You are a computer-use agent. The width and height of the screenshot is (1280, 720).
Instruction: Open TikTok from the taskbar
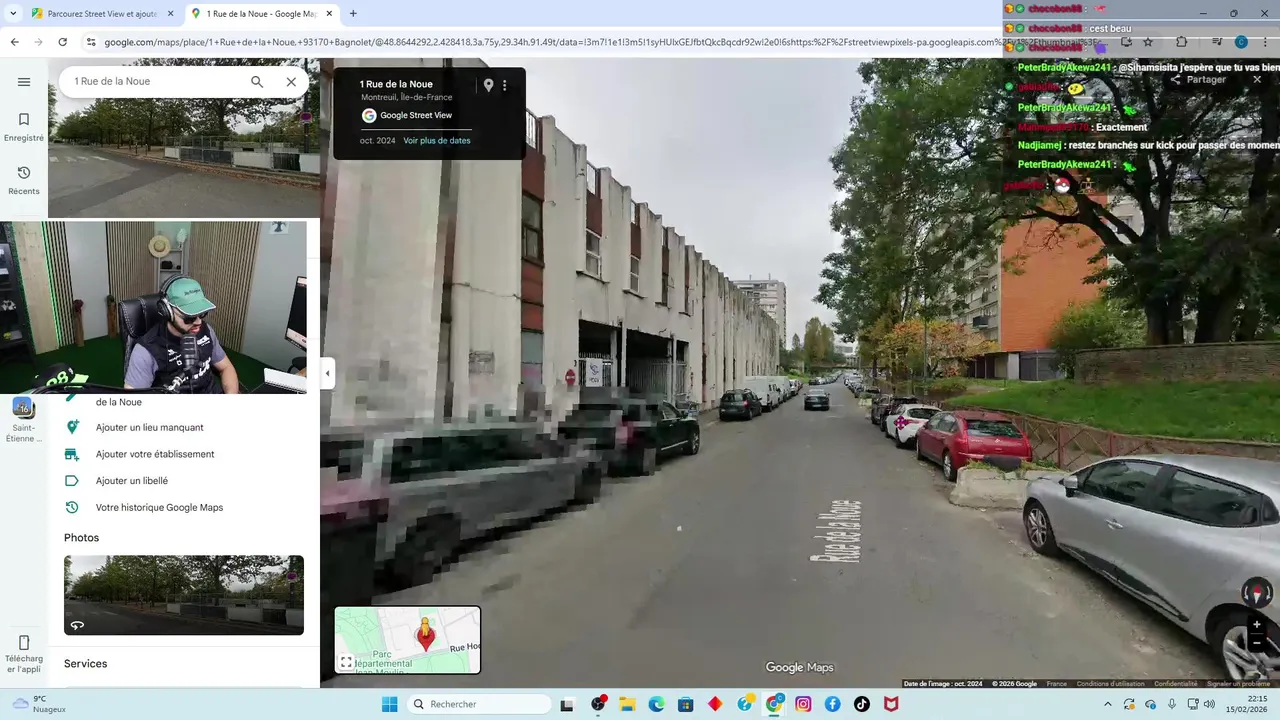tap(861, 704)
